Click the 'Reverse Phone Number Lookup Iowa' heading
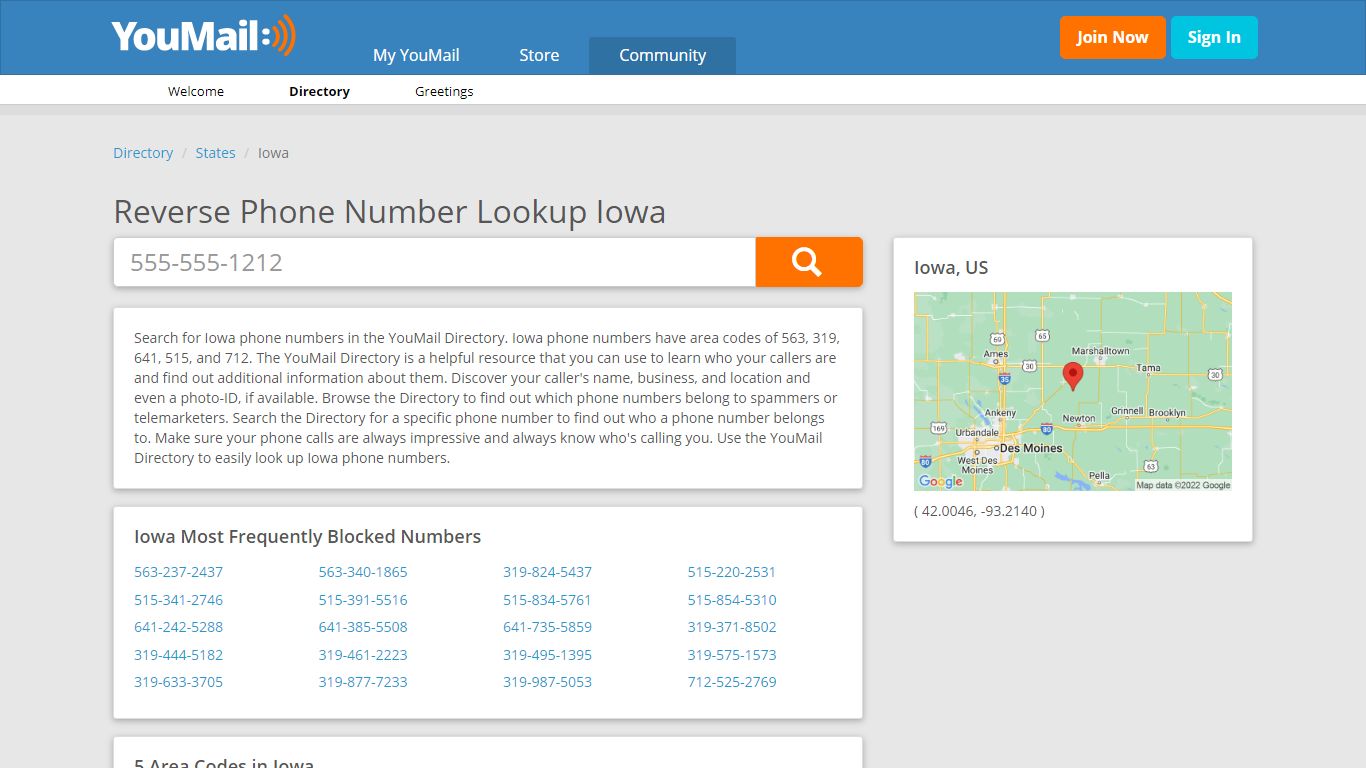This screenshot has height=768, width=1366. tap(389, 212)
